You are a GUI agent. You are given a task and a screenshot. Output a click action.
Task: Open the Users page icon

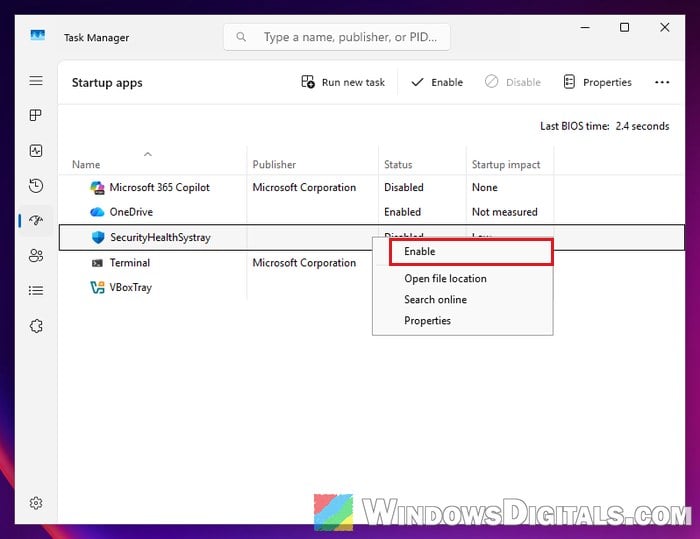[36, 255]
